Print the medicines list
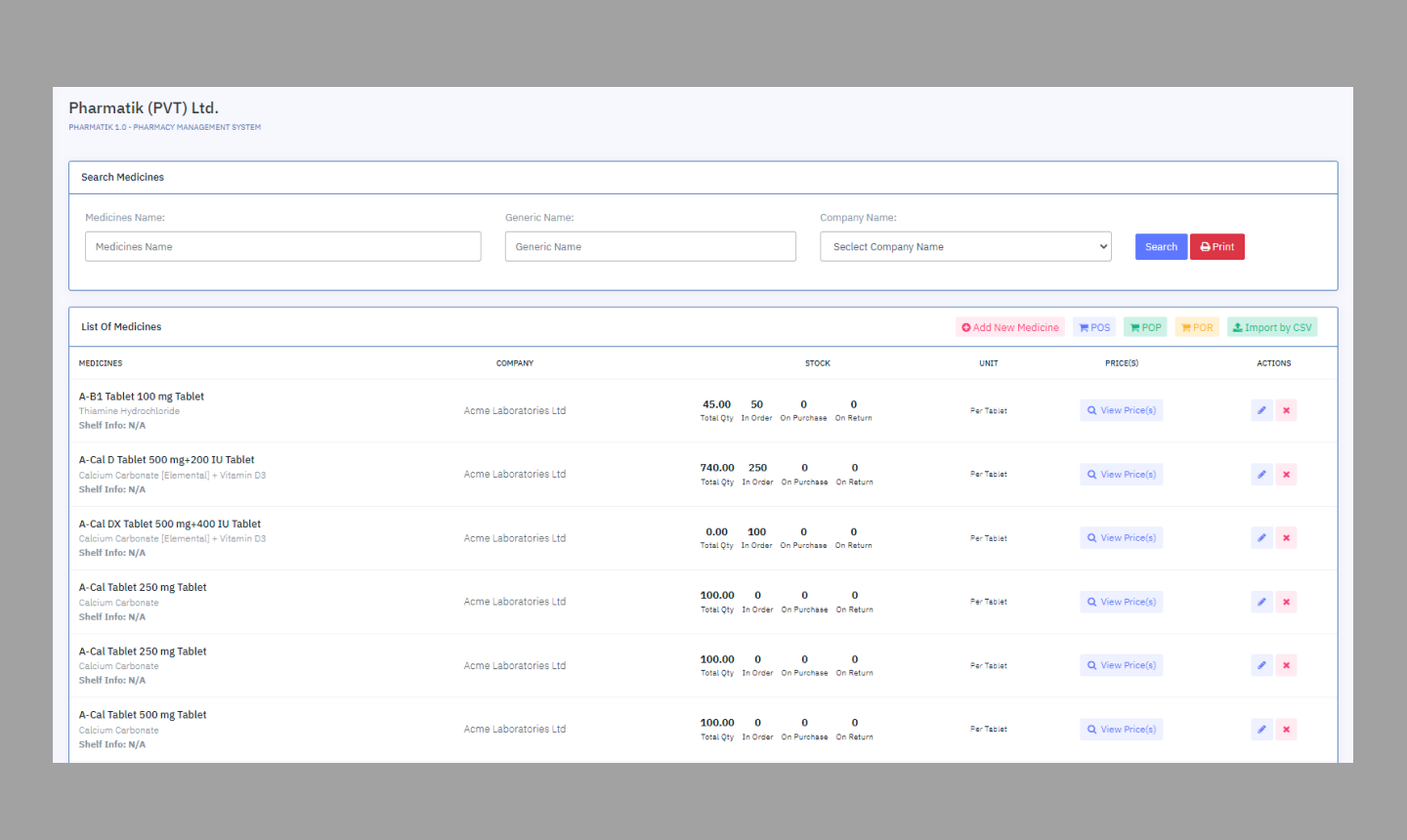1407x840 pixels. click(1217, 247)
